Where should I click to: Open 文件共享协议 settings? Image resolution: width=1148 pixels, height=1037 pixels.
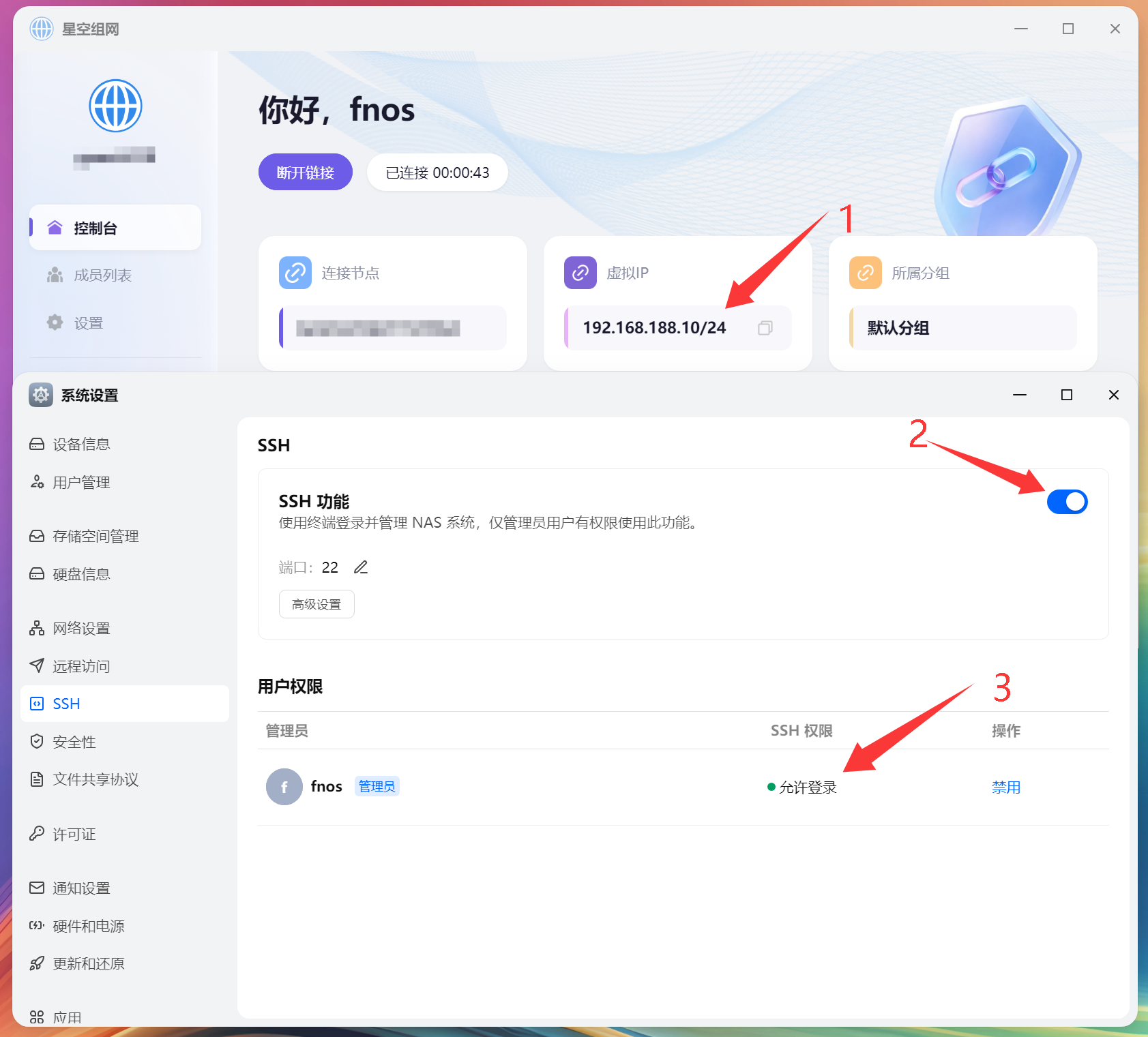[x=95, y=779]
